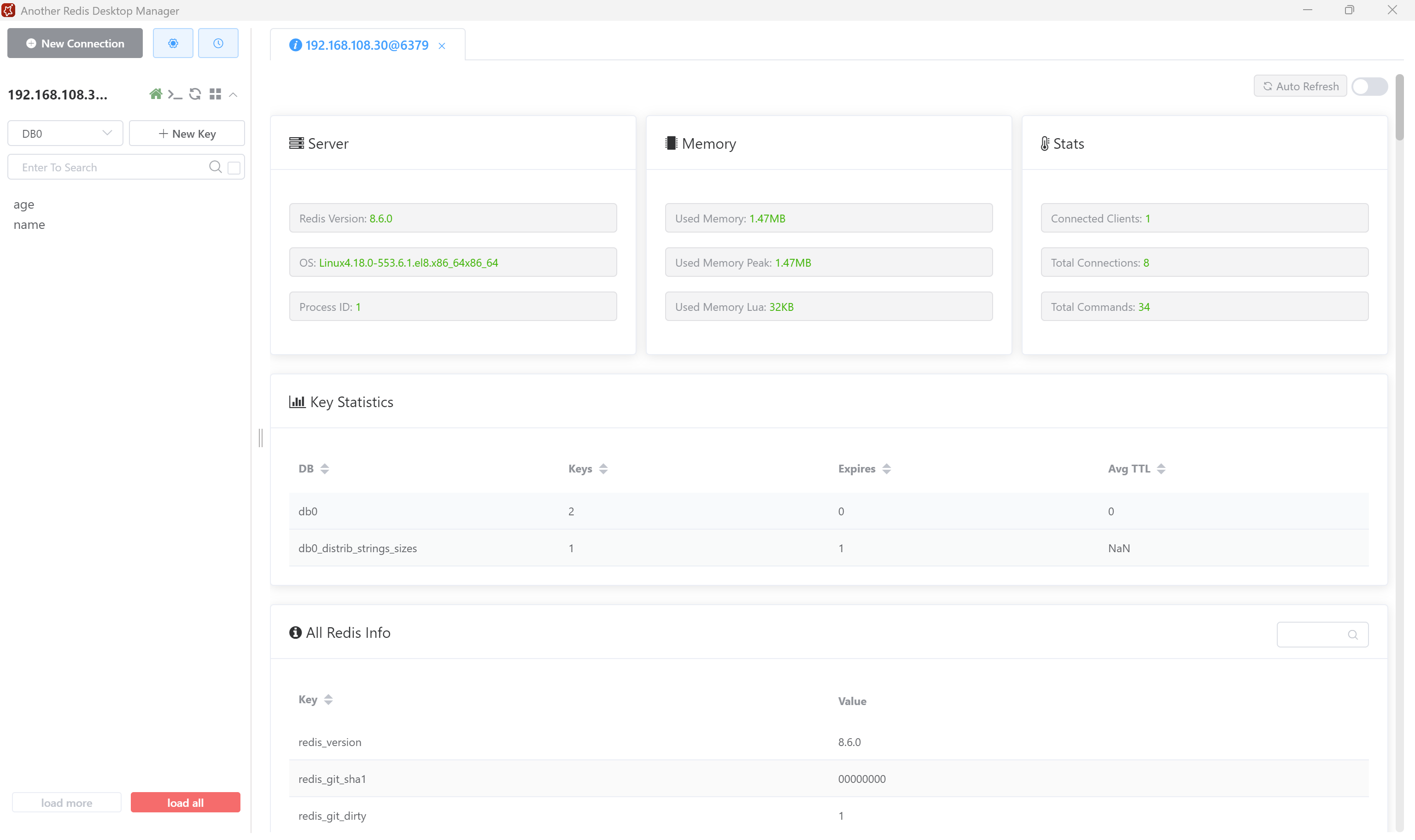Click the red load all button
This screenshot has width=1415, height=840.
(185, 803)
